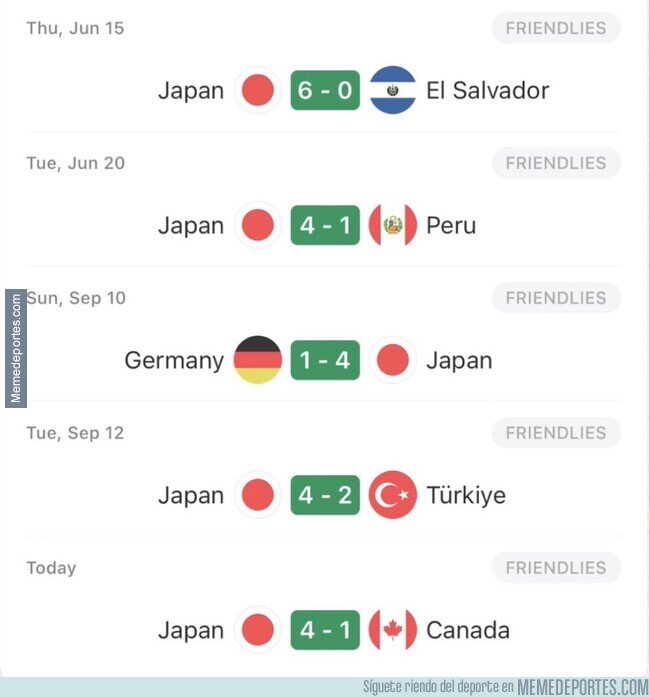Image resolution: width=650 pixels, height=697 pixels.
Task: Click the Canada flag icon
Action: 393,630
